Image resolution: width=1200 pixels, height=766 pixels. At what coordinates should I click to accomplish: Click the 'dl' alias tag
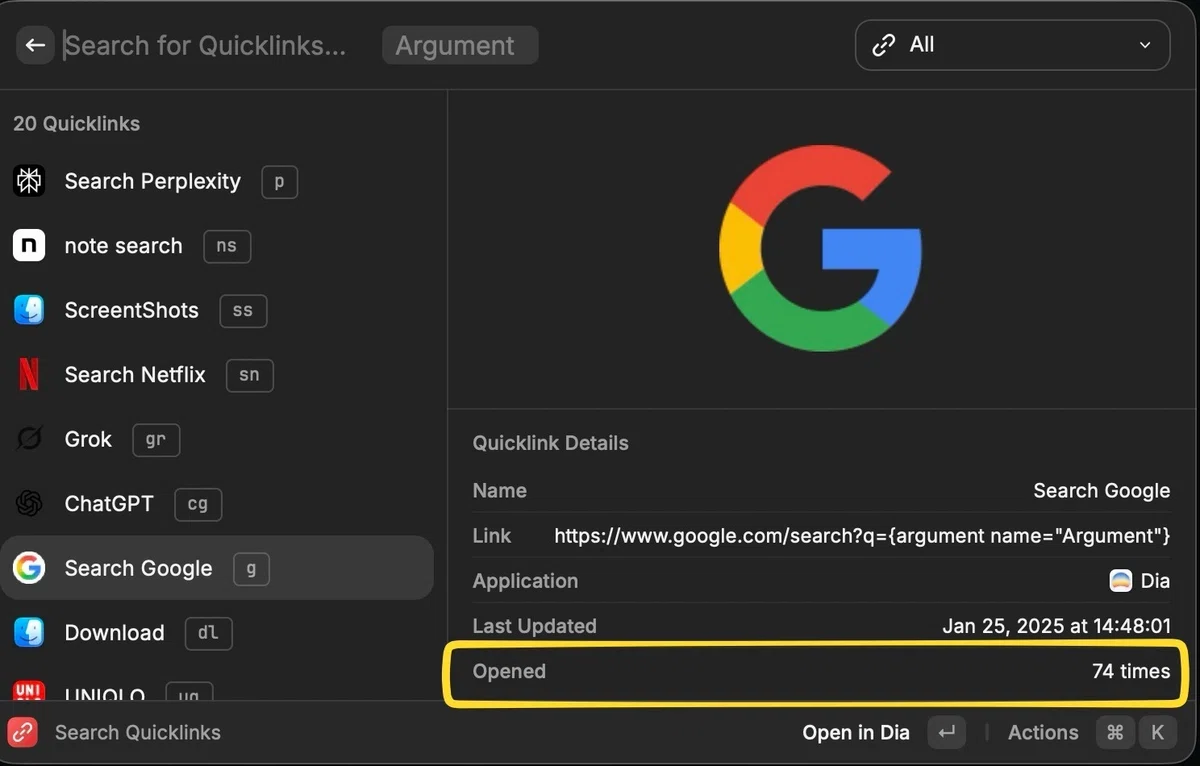[x=209, y=633]
